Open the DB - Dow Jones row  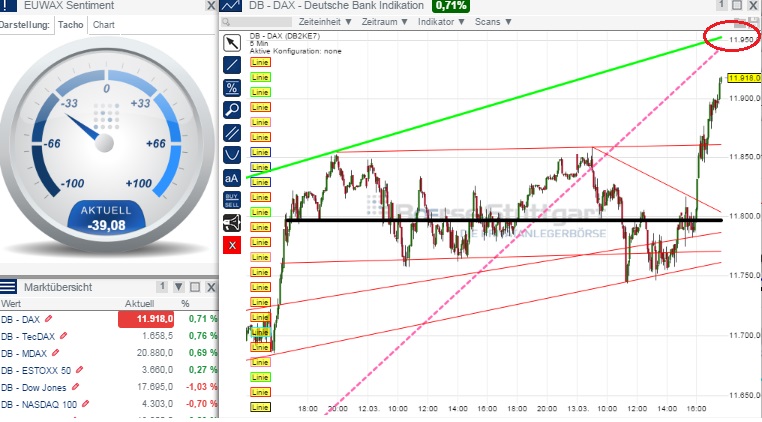click(x=109, y=387)
